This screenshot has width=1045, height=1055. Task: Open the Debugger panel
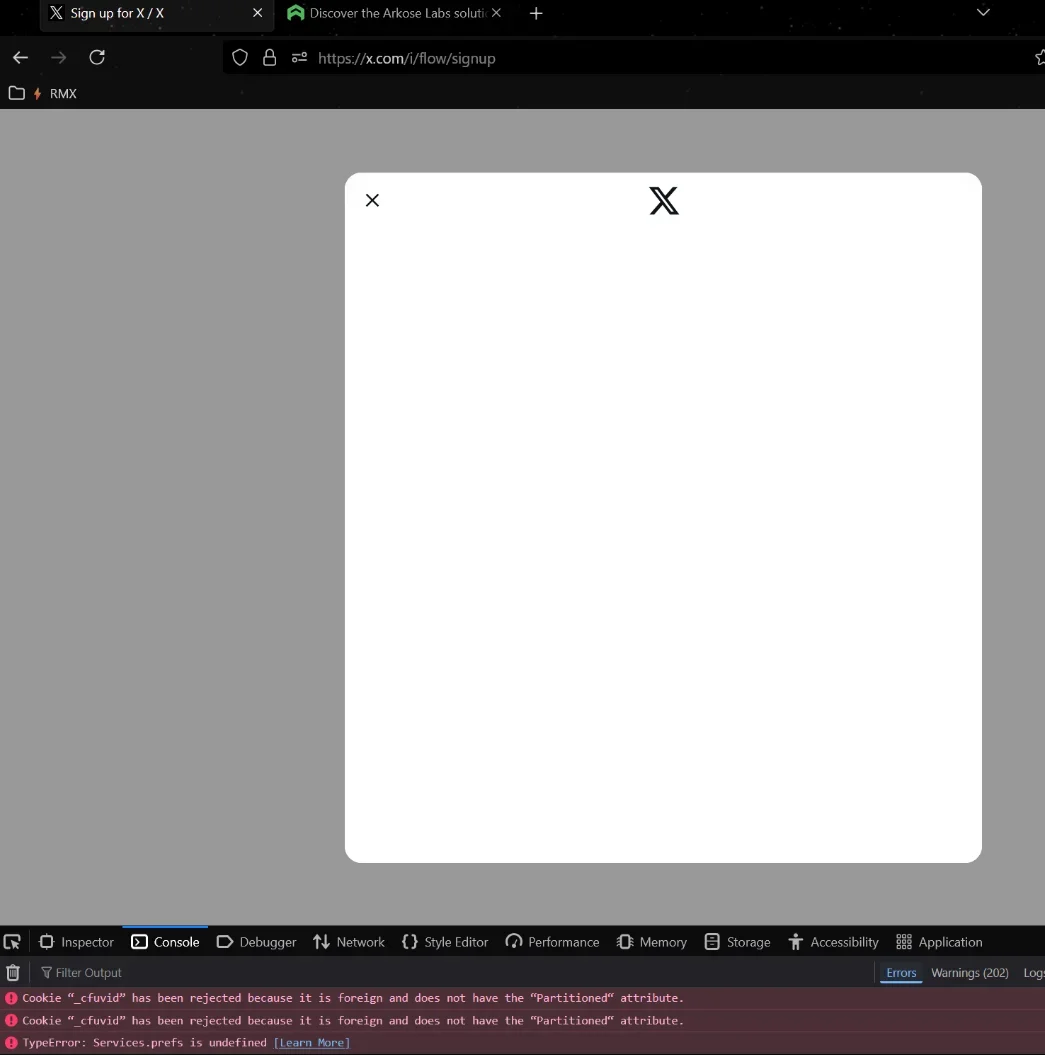(x=256, y=942)
